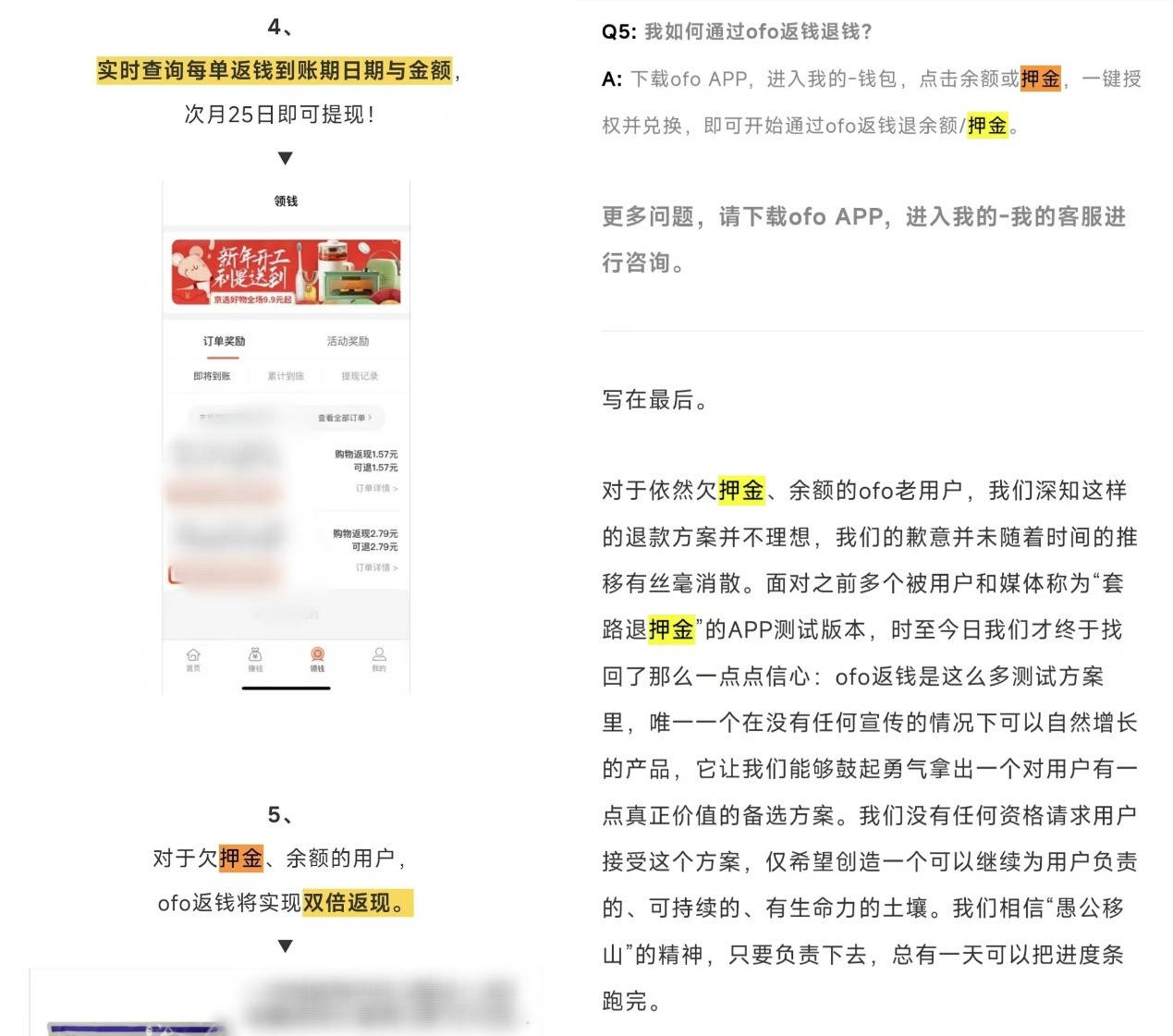Click the 购物返现1.57元 amount
1173x1036 pixels.
(x=366, y=455)
